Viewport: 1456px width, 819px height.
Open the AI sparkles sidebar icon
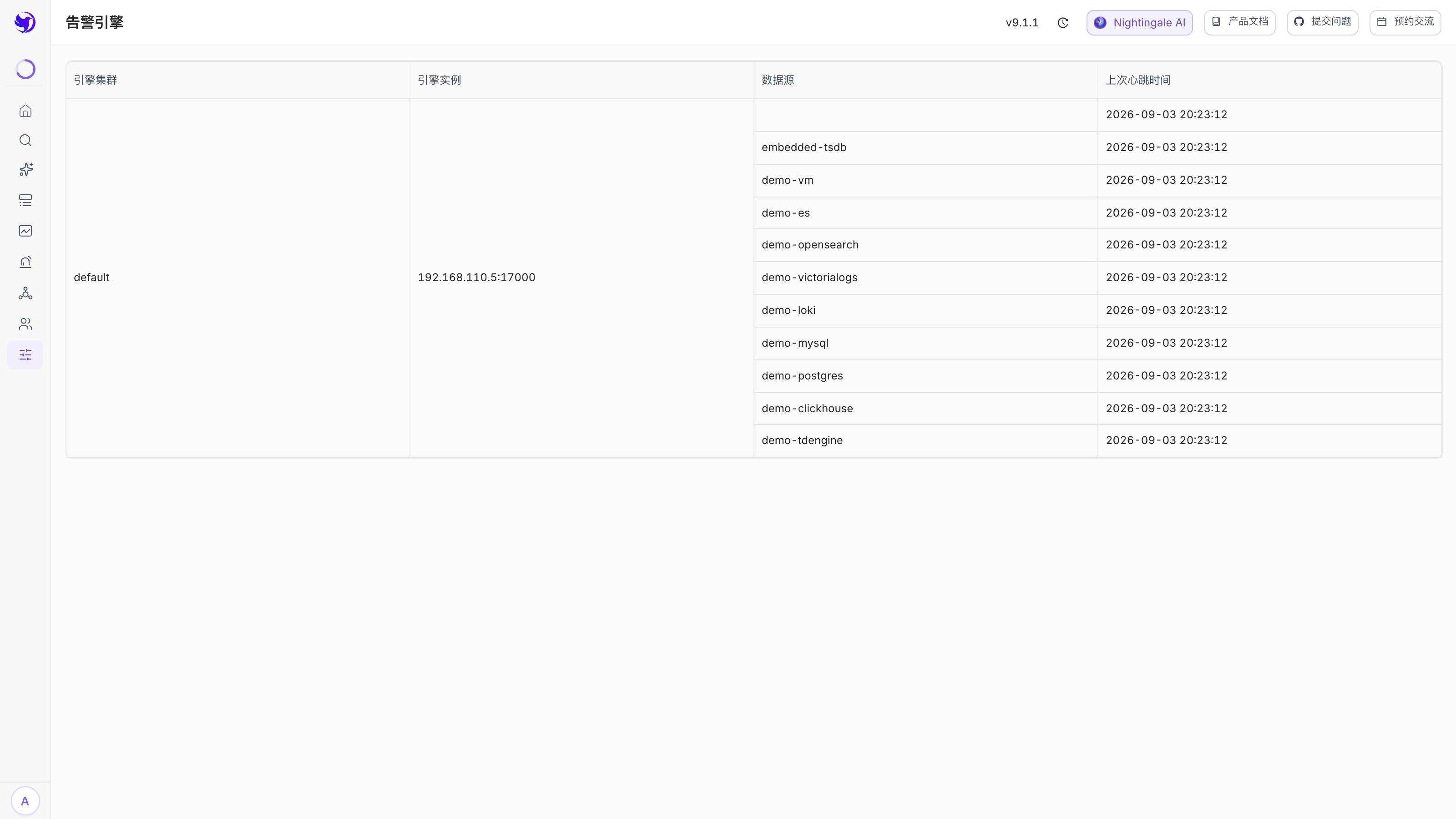(25, 170)
